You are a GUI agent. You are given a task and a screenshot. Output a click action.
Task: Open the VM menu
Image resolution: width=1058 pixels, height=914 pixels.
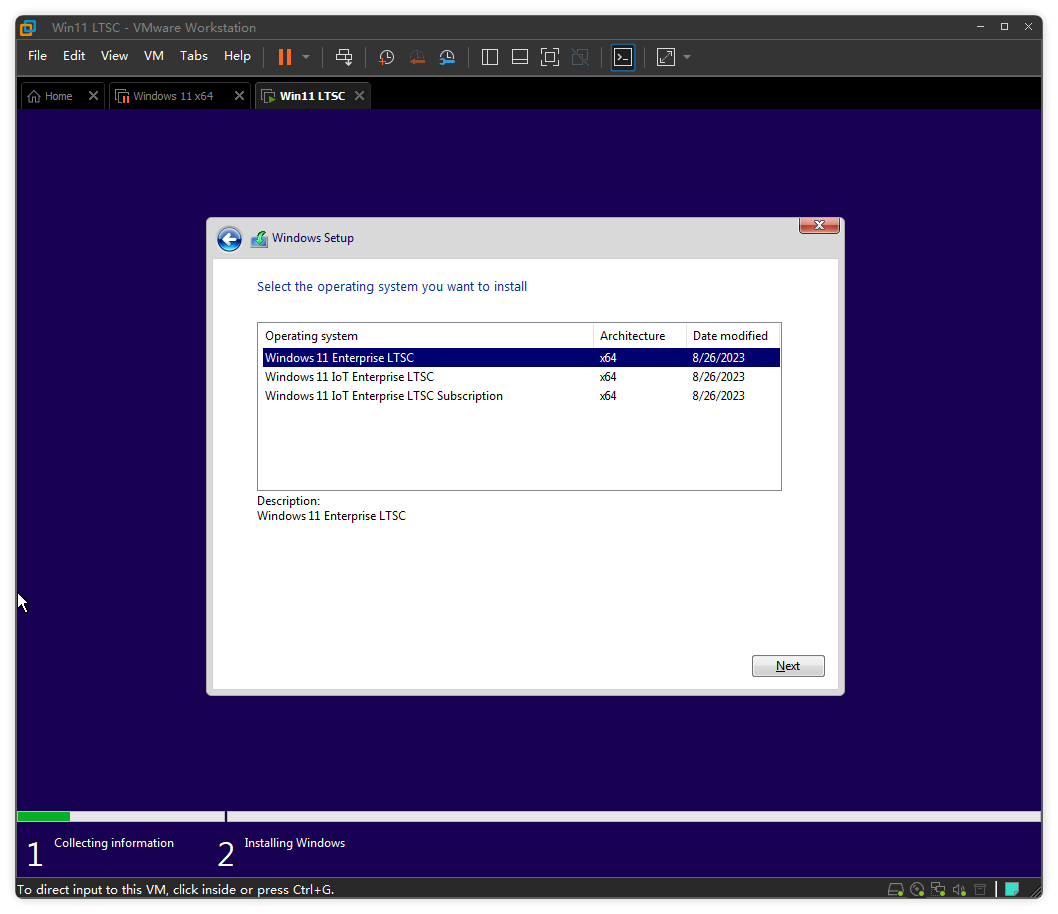click(x=153, y=56)
